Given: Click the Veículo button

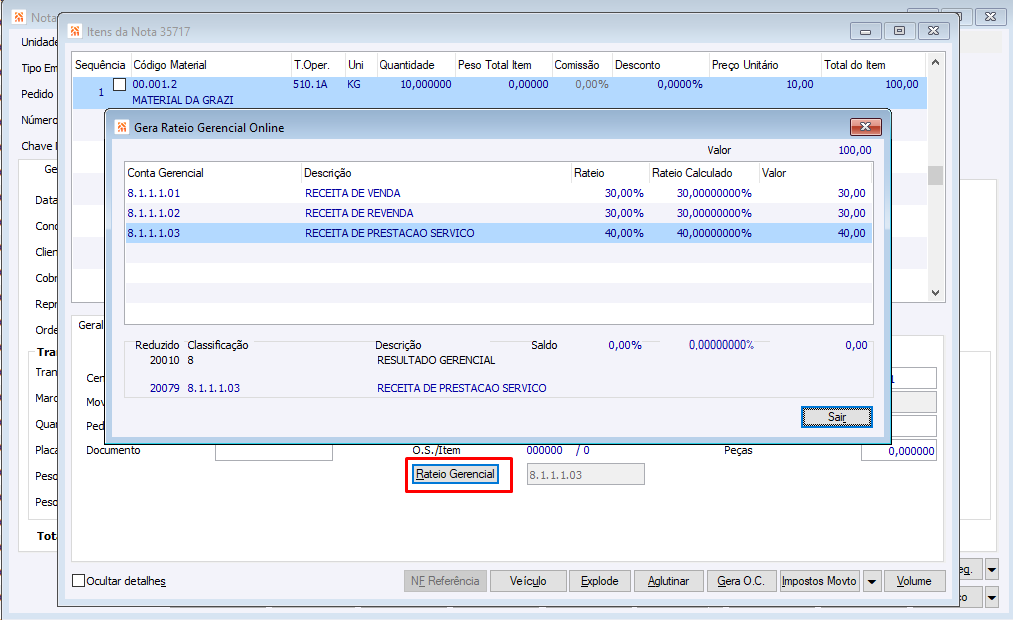Looking at the screenshot, I should (528, 581).
